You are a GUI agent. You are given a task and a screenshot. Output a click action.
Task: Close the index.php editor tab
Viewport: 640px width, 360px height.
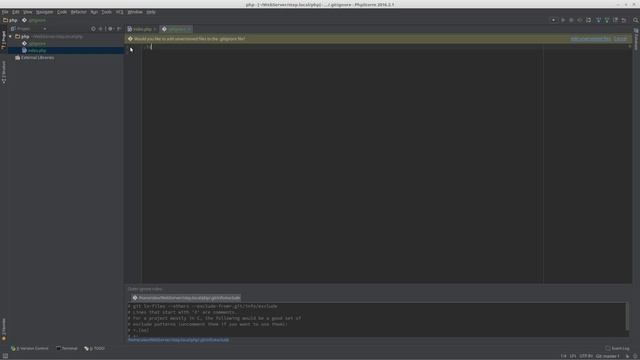[x=155, y=29]
